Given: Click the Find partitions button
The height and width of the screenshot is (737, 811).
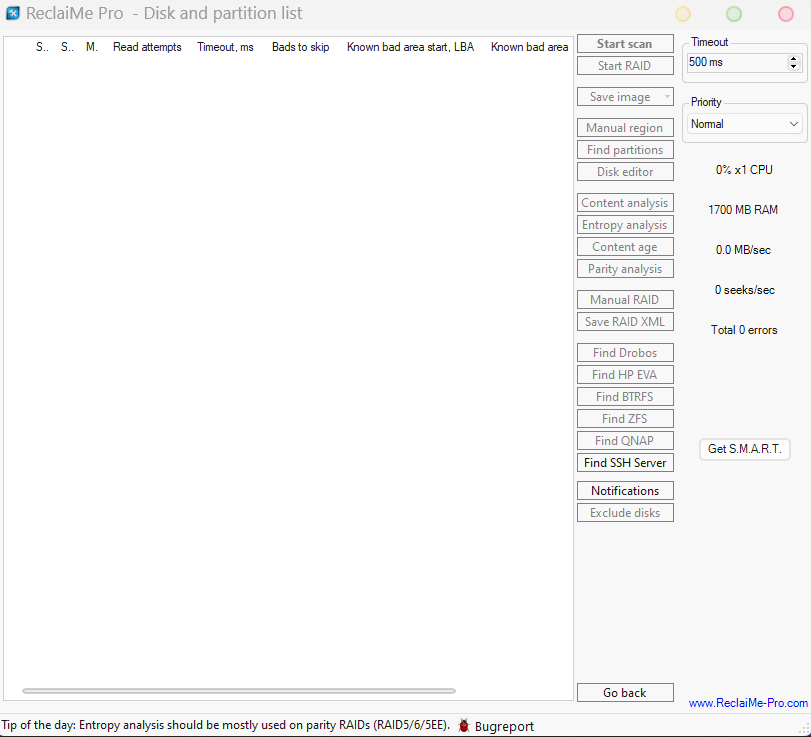Looking at the screenshot, I should pos(625,150).
